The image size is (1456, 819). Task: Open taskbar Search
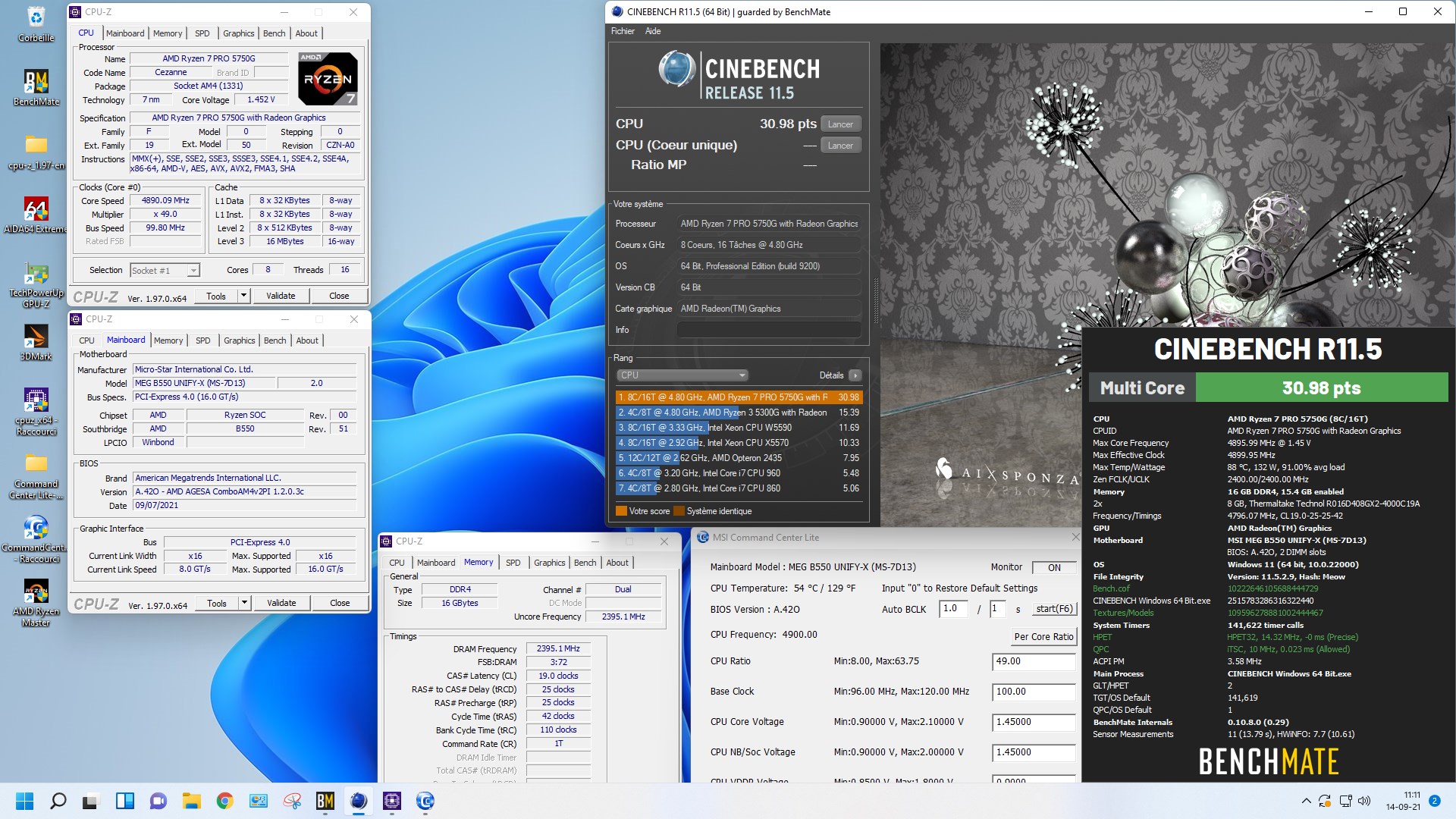pyautogui.click(x=58, y=801)
